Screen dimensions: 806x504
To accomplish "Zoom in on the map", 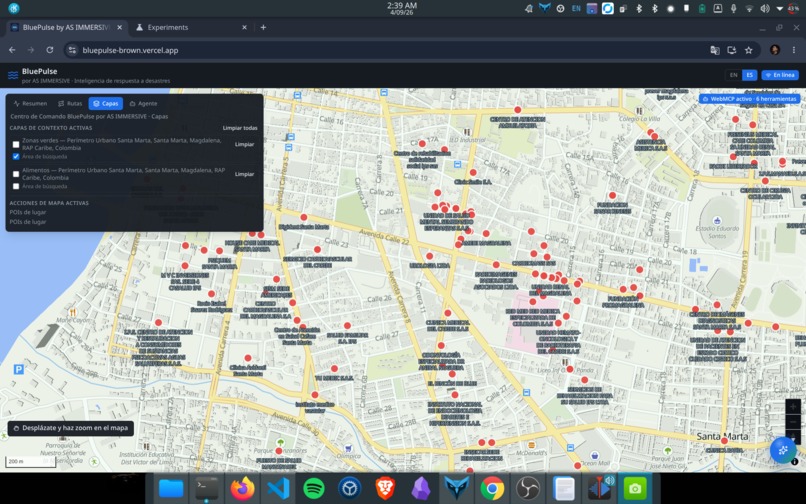I will click(793, 406).
